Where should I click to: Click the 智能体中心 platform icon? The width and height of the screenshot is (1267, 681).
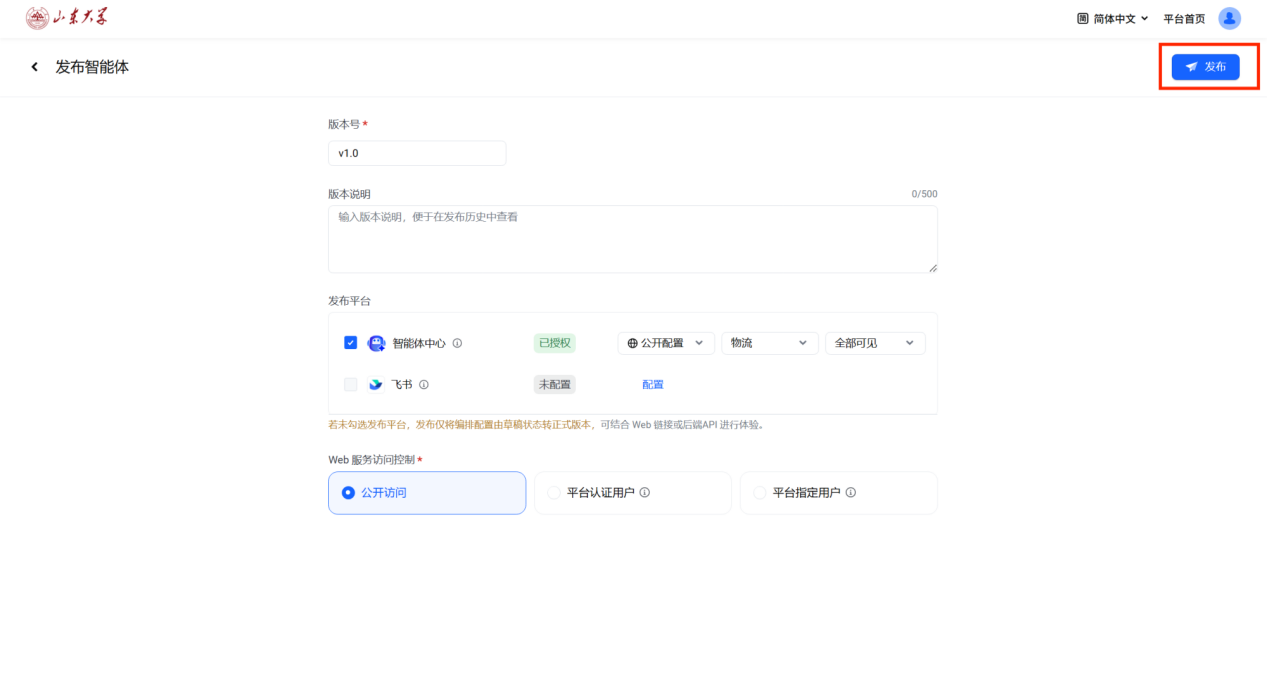(x=377, y=343)
